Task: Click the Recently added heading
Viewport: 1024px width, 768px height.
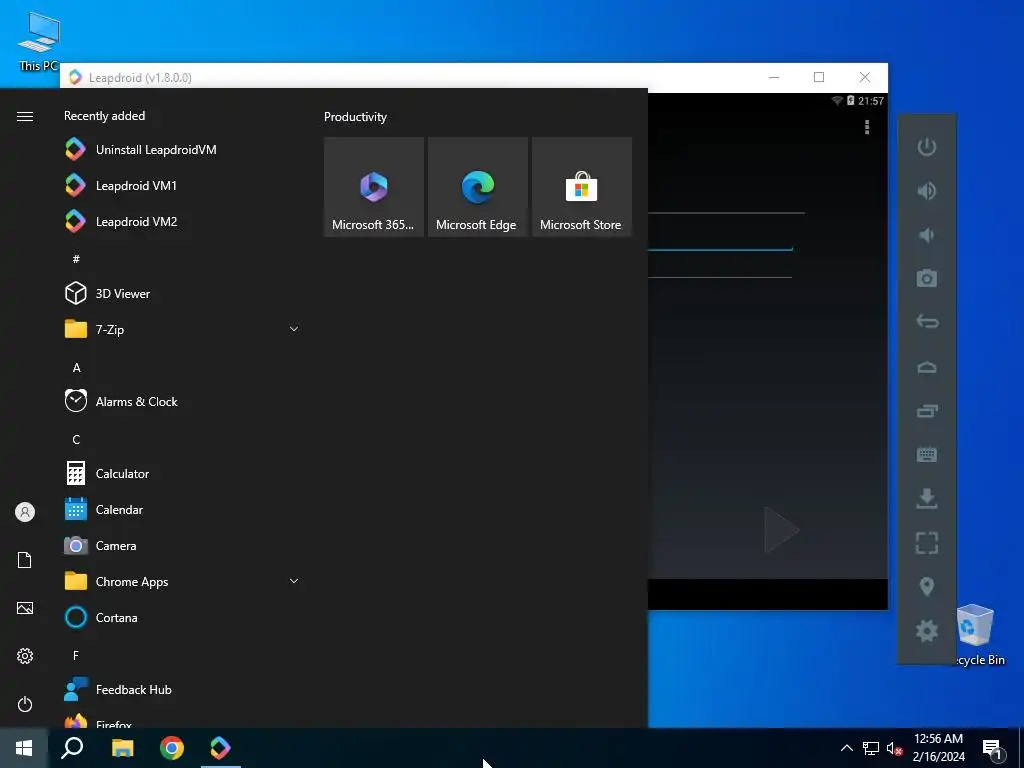Action: [x=104, y=116]
